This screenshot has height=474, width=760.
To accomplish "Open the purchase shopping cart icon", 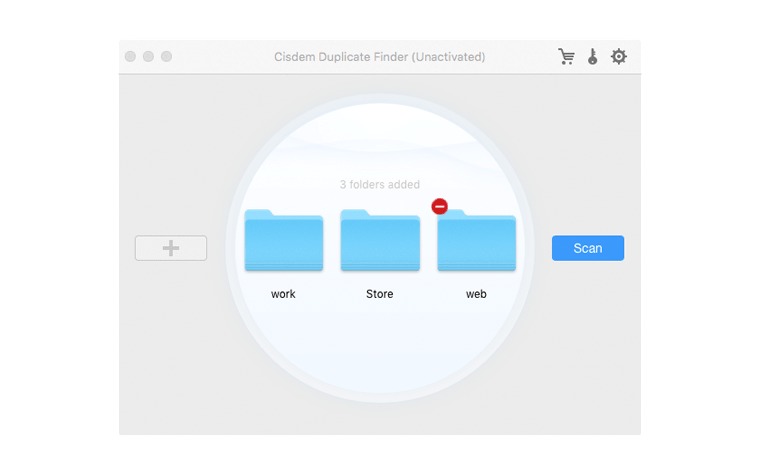I will pos(566,57).
